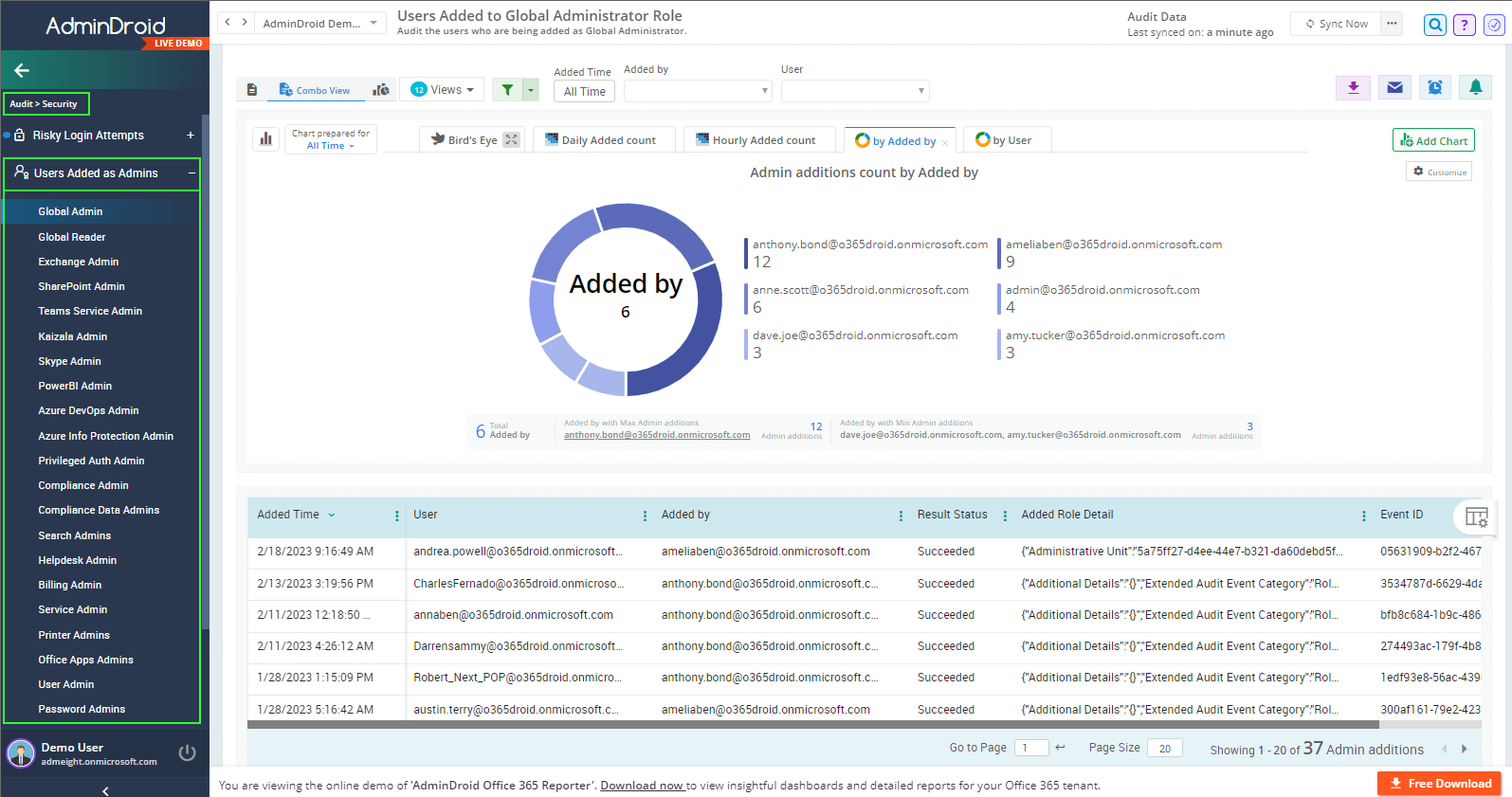Click the back arrow in the sidebar
Viewport: 1512px width, 797px height.
click(x=22, y=70)
